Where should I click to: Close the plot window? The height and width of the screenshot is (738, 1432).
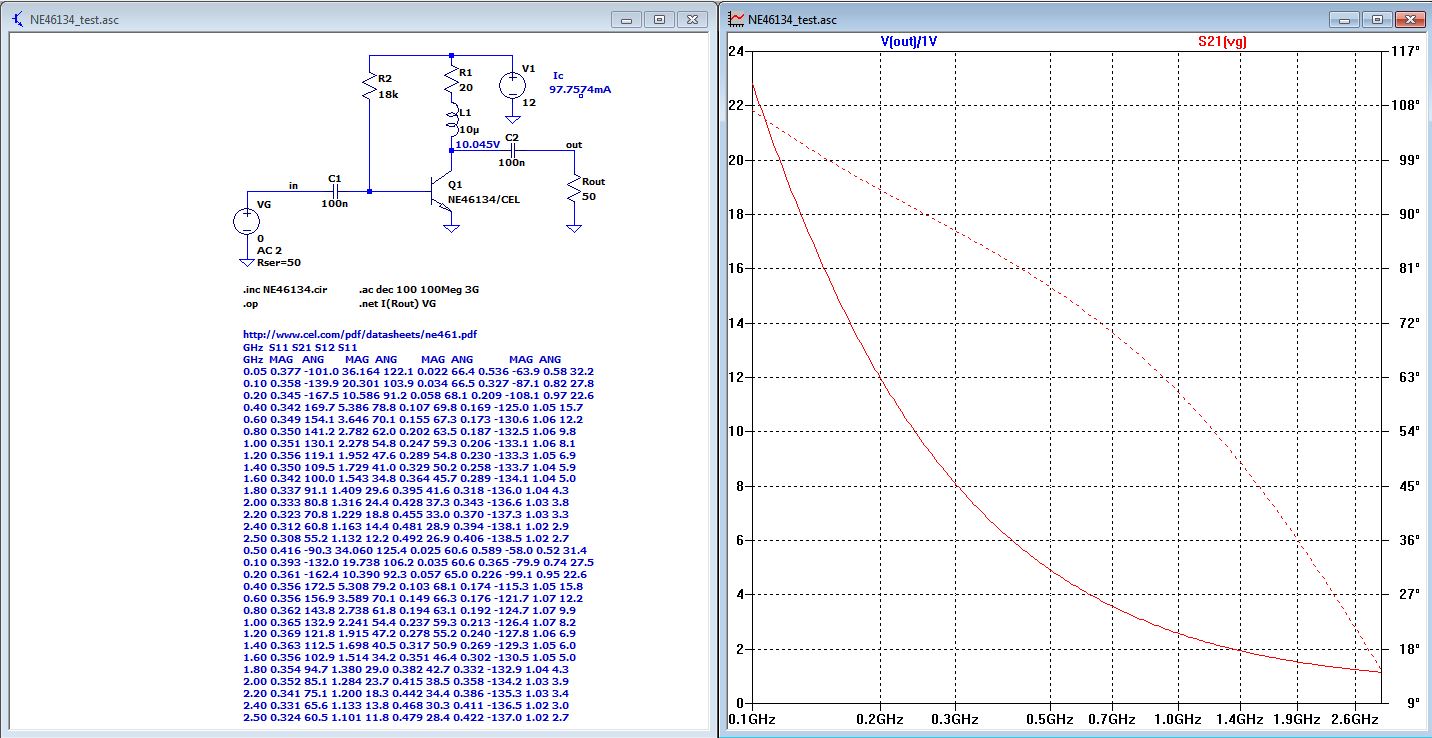click(x=1409, y=19)
